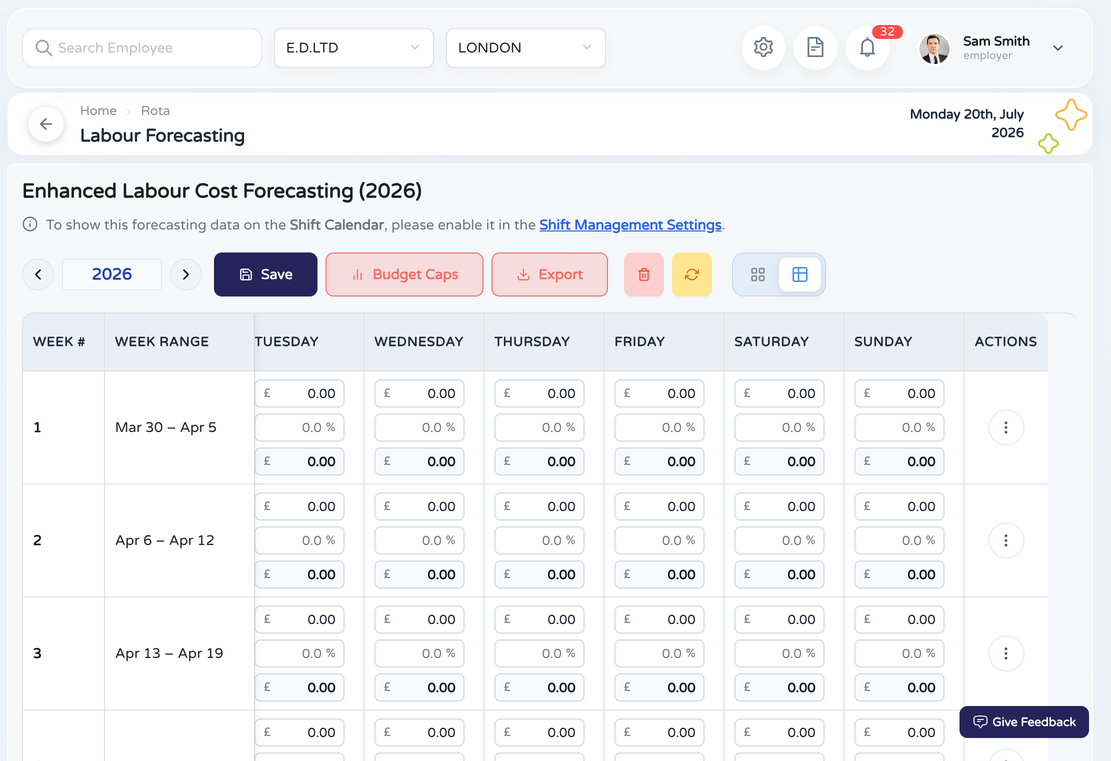The height and width of the screenshot is (761, 1111).
Task: Open Shift Management Settings link
Action: click(x=630, y=225)
